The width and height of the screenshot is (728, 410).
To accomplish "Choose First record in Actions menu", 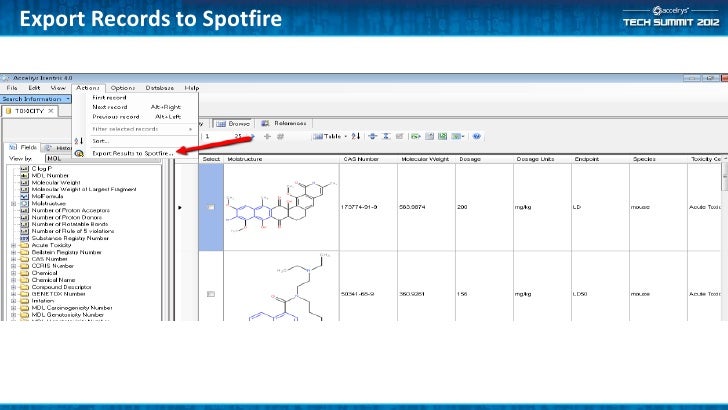I will click(x=136, y=98).
